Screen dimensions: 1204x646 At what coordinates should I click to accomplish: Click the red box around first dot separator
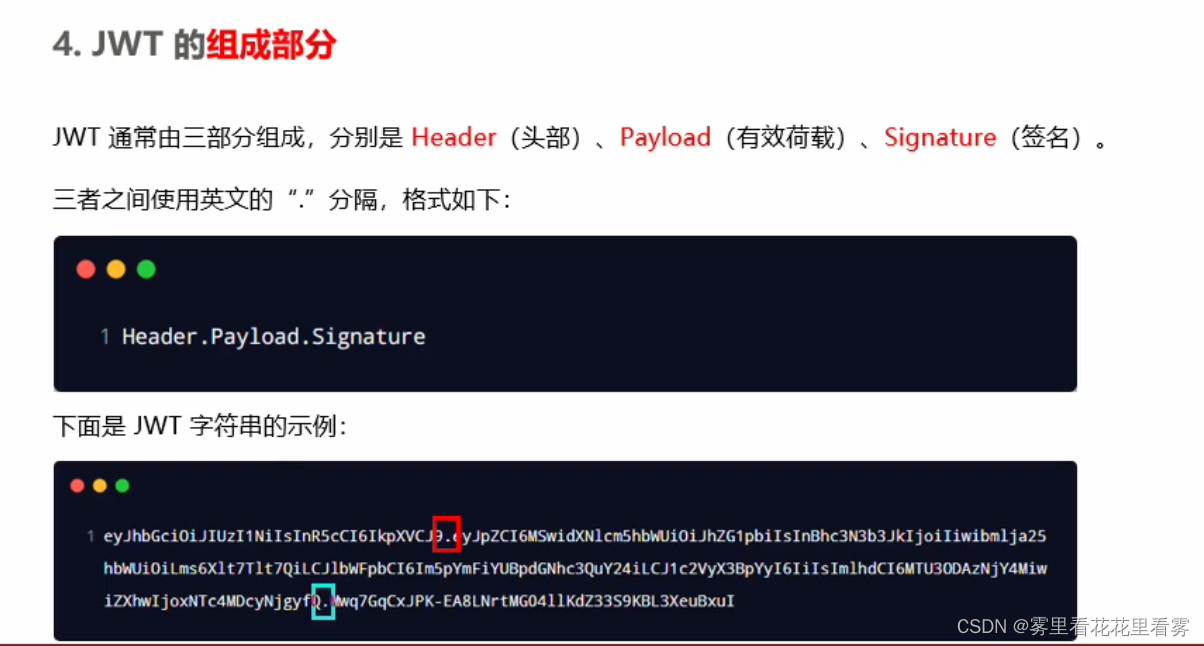(446, 534)
